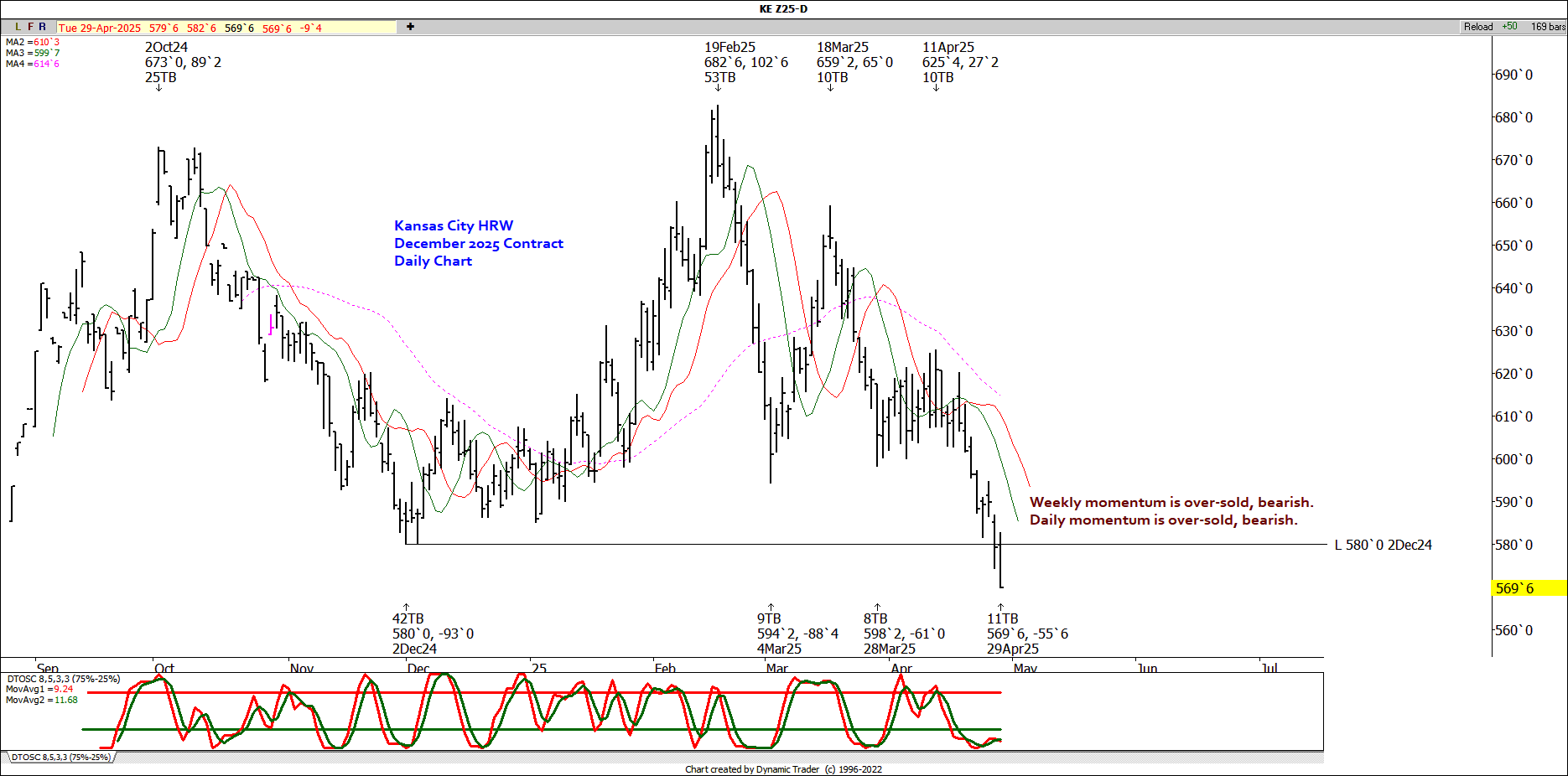Click the daily momentum over-sold note
The image size is (1568, 776).
point(1164,520)
